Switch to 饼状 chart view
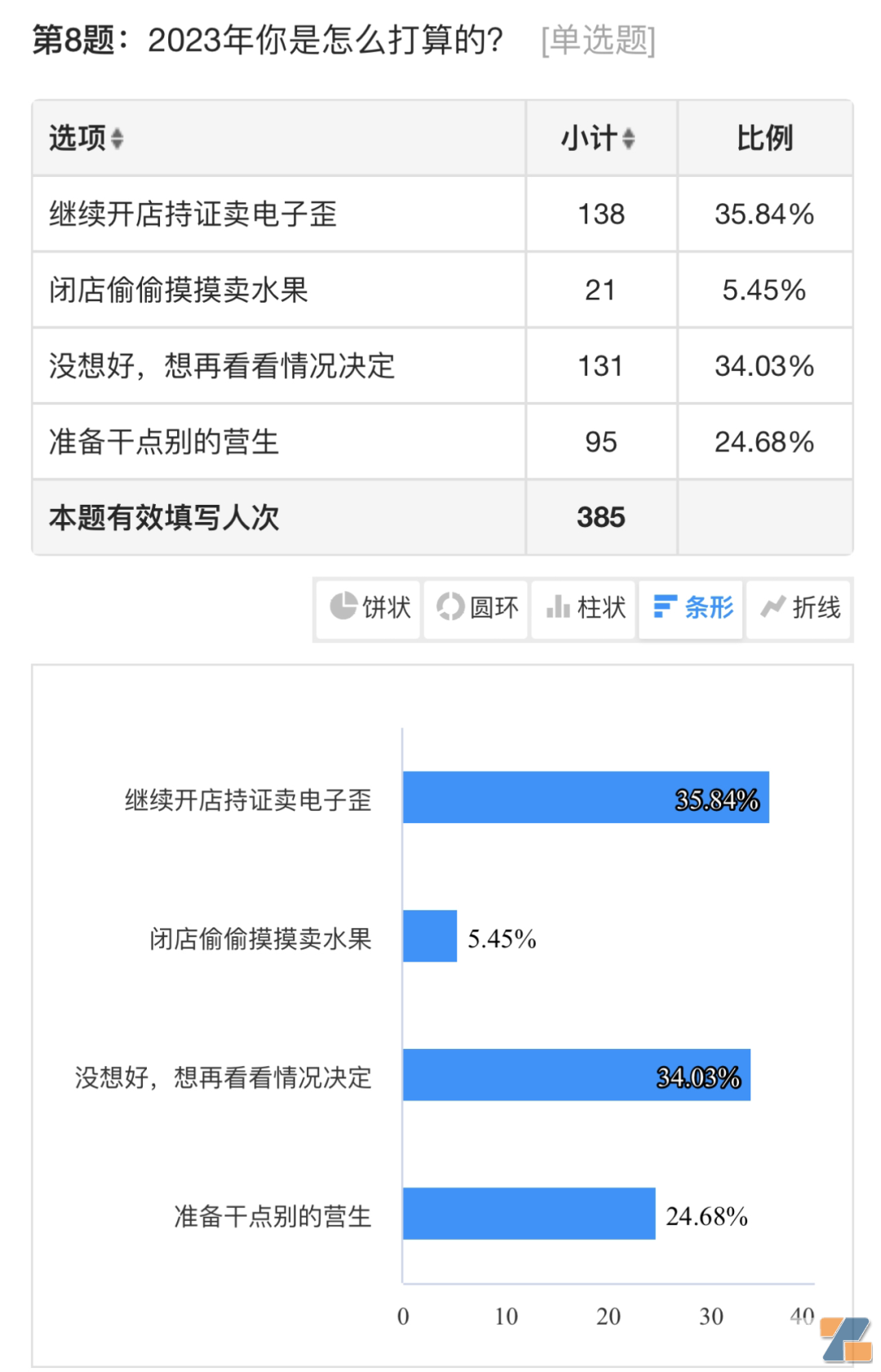The height and width of the screenshot is (1372, 881). point(386,608)
